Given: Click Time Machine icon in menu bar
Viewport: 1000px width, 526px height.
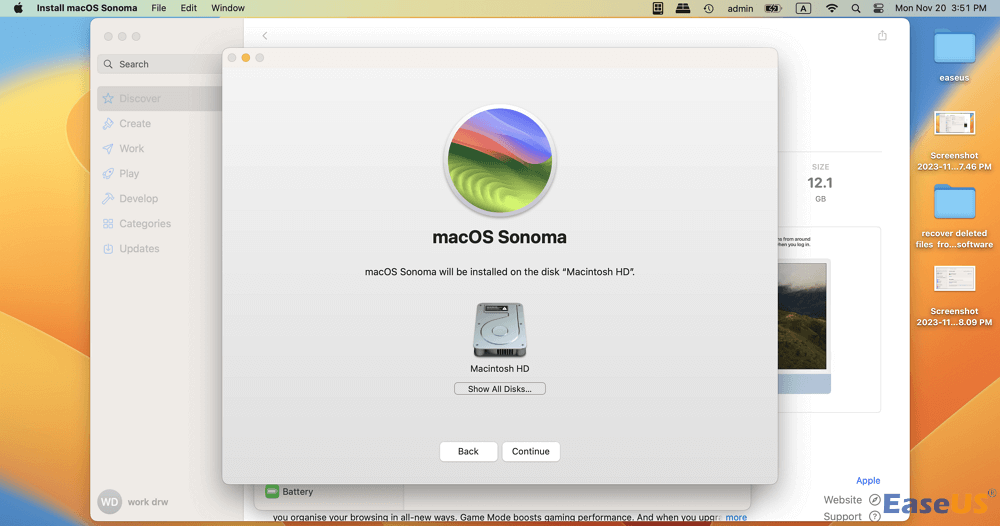Looking at the screenshot, I should tap(709, 8).
